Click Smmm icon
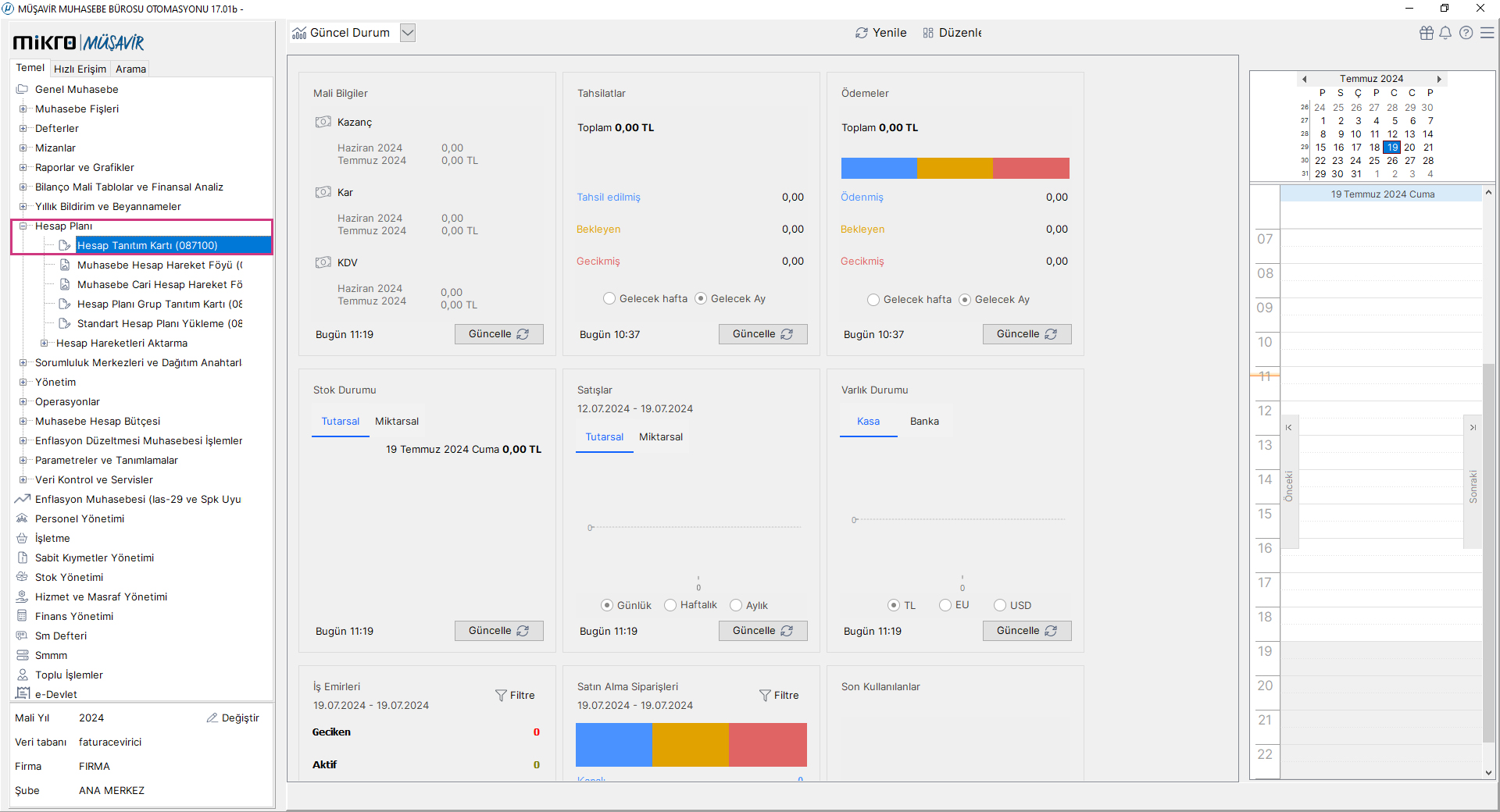The height and width of the screenshot is (812, 1500). click(22, 655)
